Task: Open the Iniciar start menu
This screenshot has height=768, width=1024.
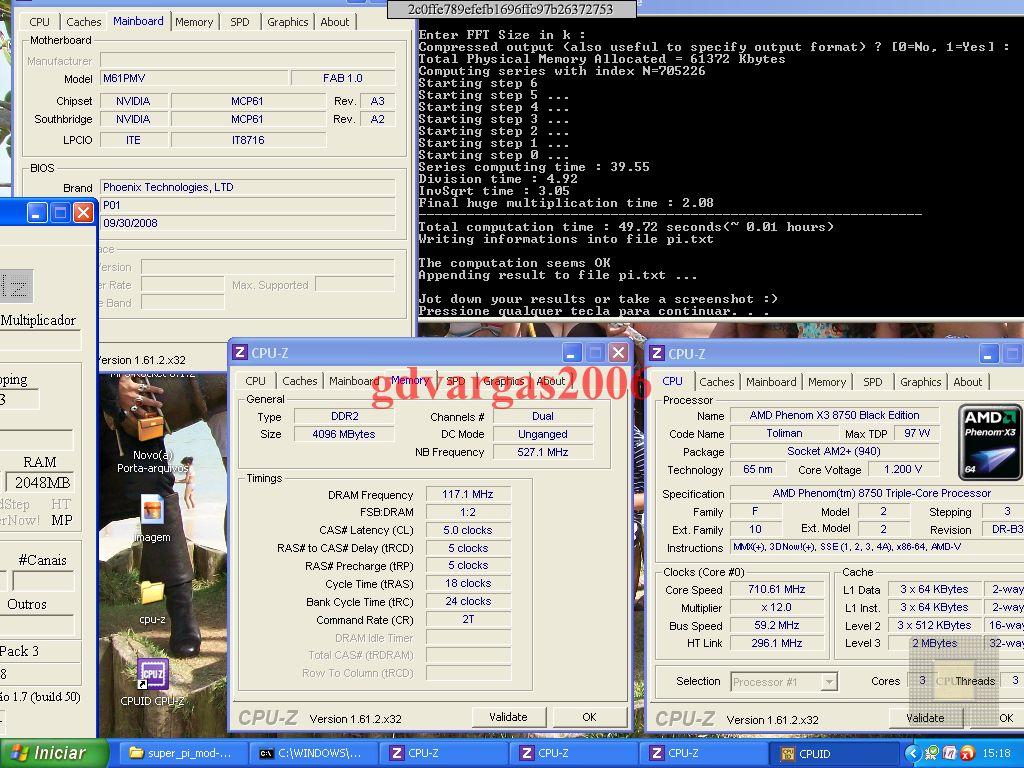Action: pos(54,754)
